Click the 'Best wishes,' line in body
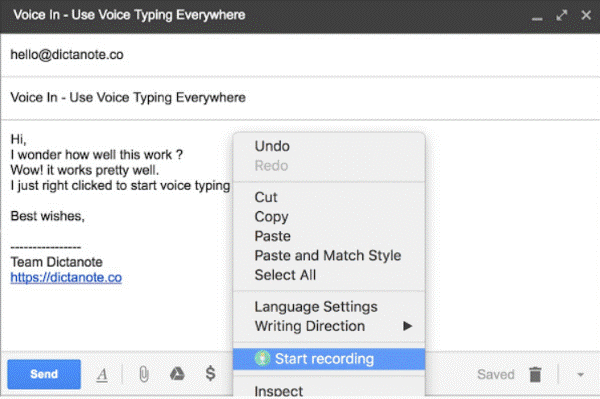 click(47, 216)
